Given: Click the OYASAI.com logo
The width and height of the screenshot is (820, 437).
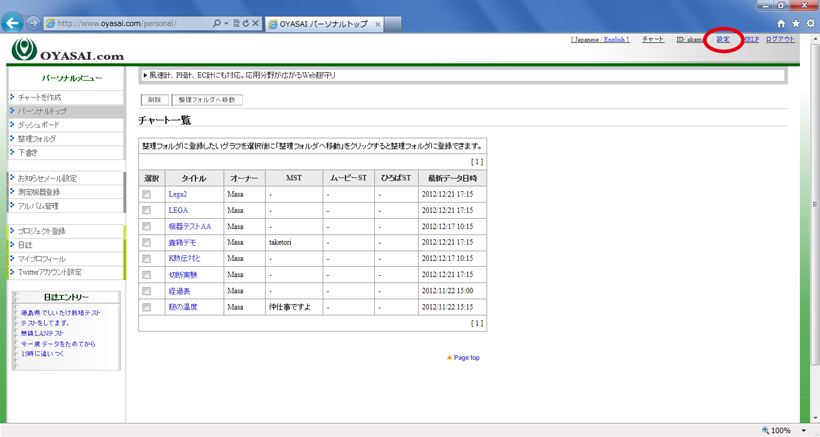Looking at the screenshot, I should [x=67, y=50].
